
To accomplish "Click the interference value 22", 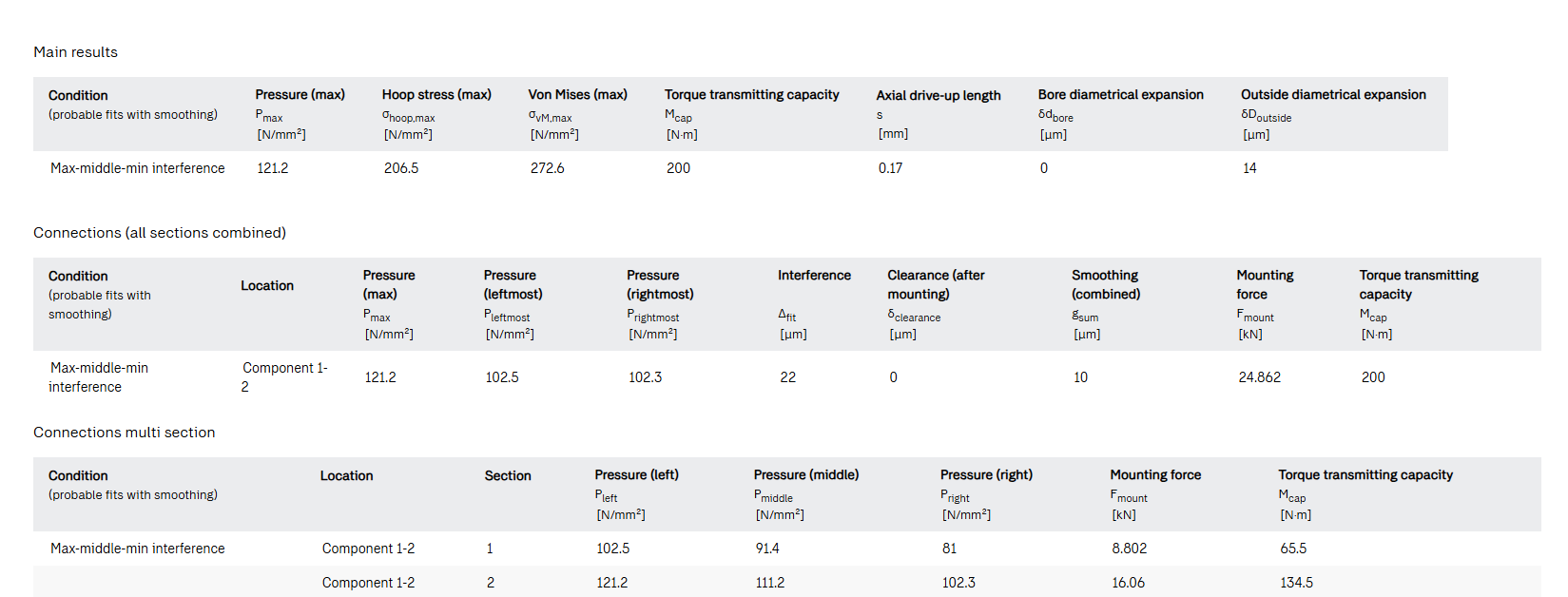I will [x=787, y=377].
